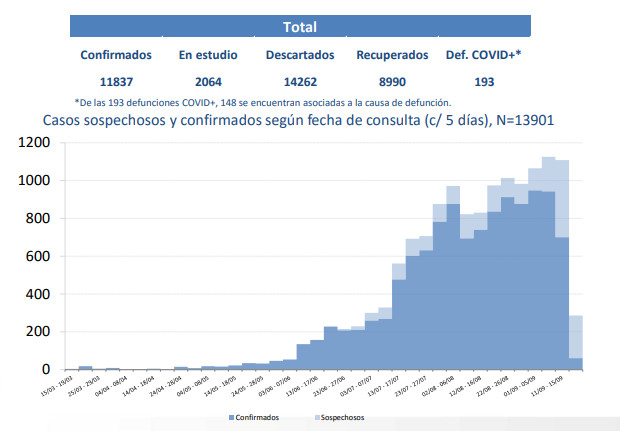Click the Descartados column heading
The image size is (620, 431).
pyautogui.click(x=300, y=56)
